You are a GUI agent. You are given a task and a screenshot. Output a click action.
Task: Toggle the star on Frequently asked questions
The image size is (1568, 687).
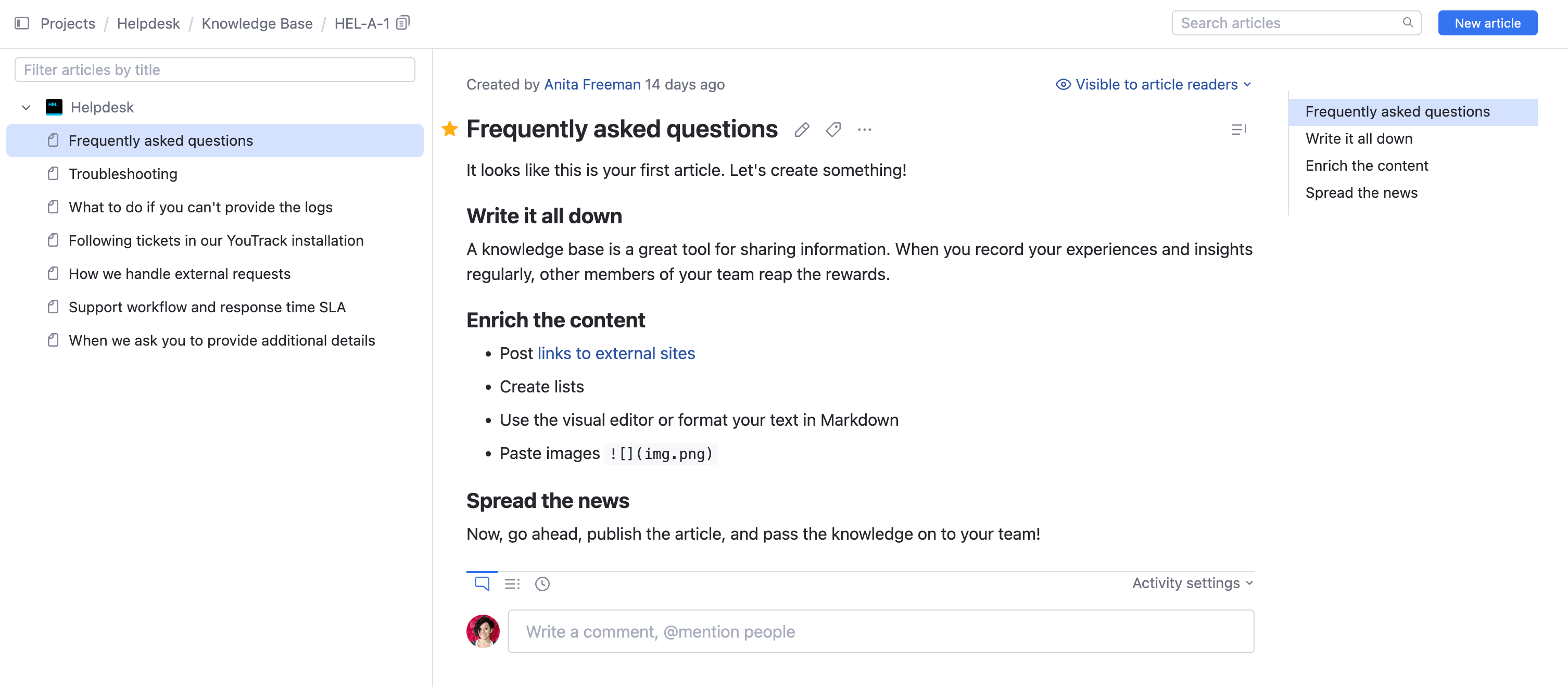pos(449,129)
